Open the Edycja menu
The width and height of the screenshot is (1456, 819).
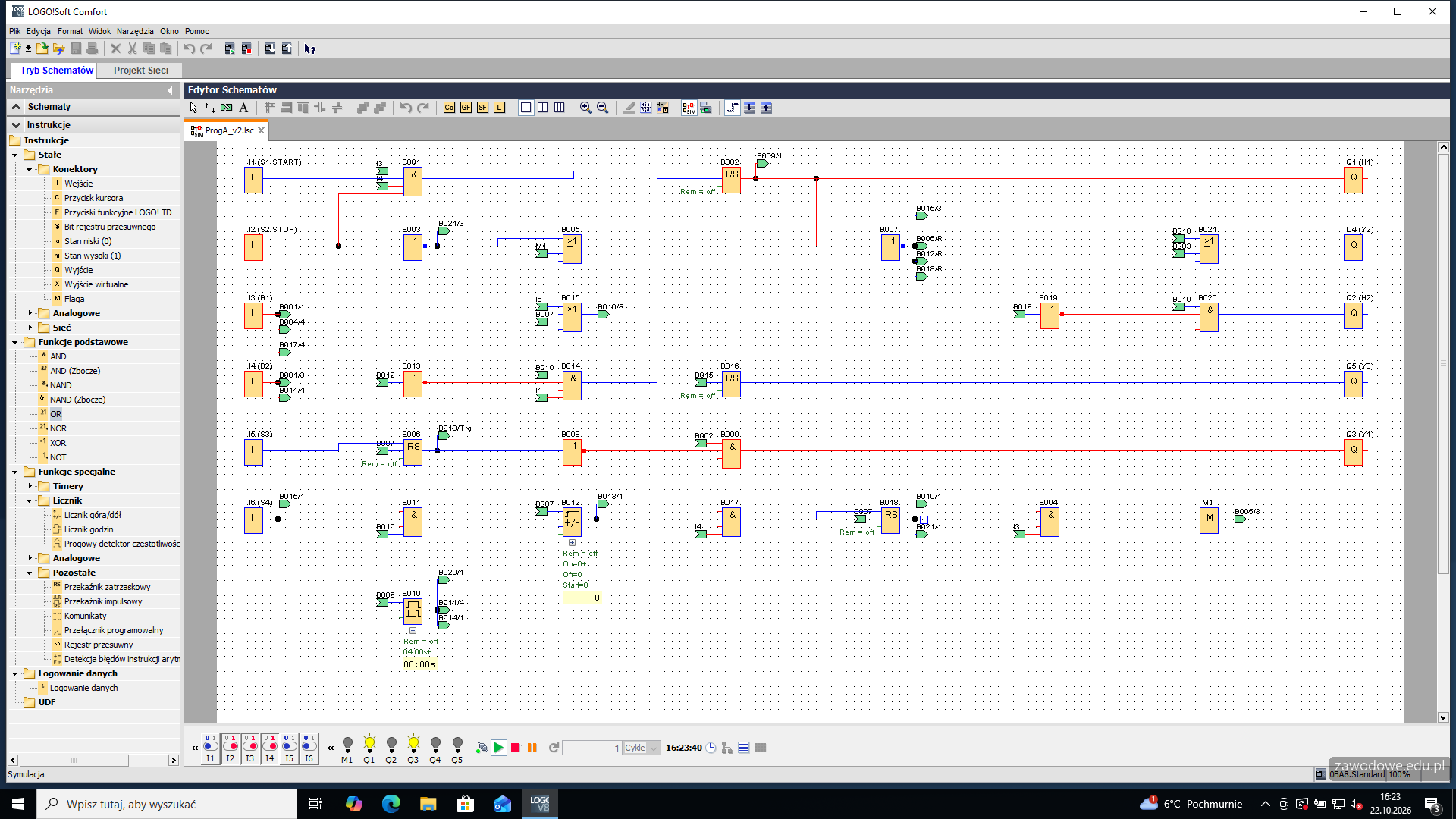tap(39, 31)
